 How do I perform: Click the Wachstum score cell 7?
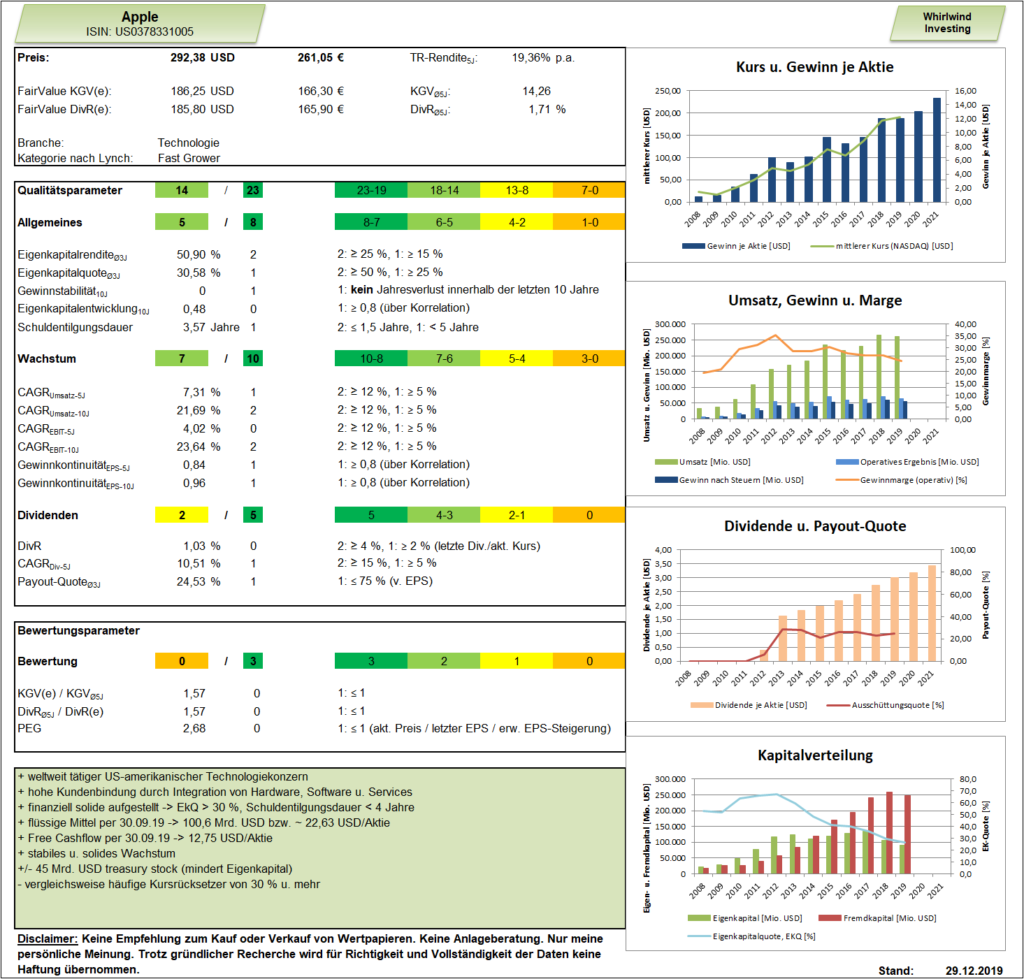(x=182, y=359)
